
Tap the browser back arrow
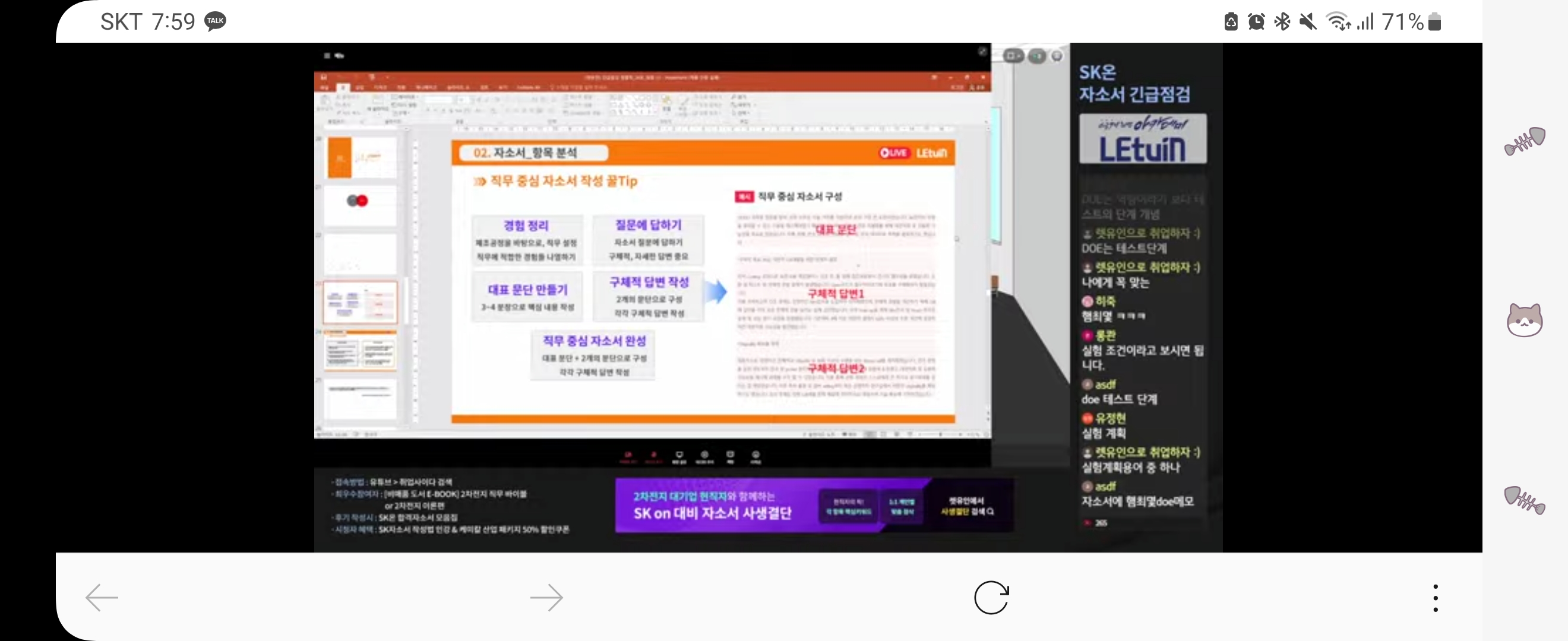point(102,597)
